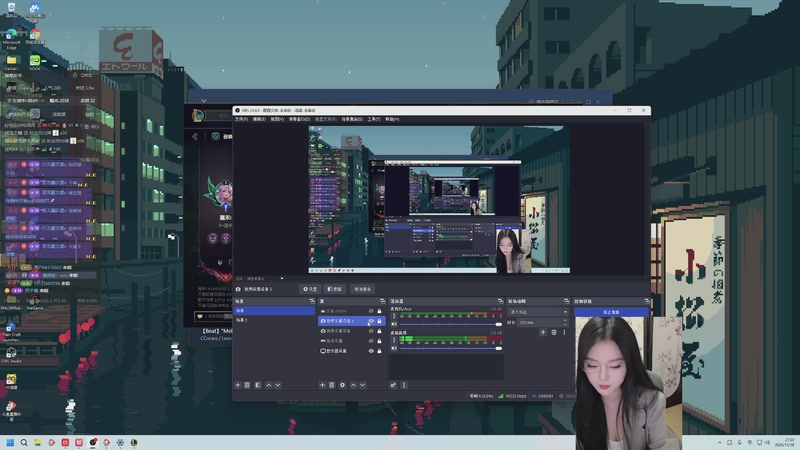Screen dimensions: 800x450
Task: Open advanced audio properties in mixer toolbar
Action: point(393,385)
